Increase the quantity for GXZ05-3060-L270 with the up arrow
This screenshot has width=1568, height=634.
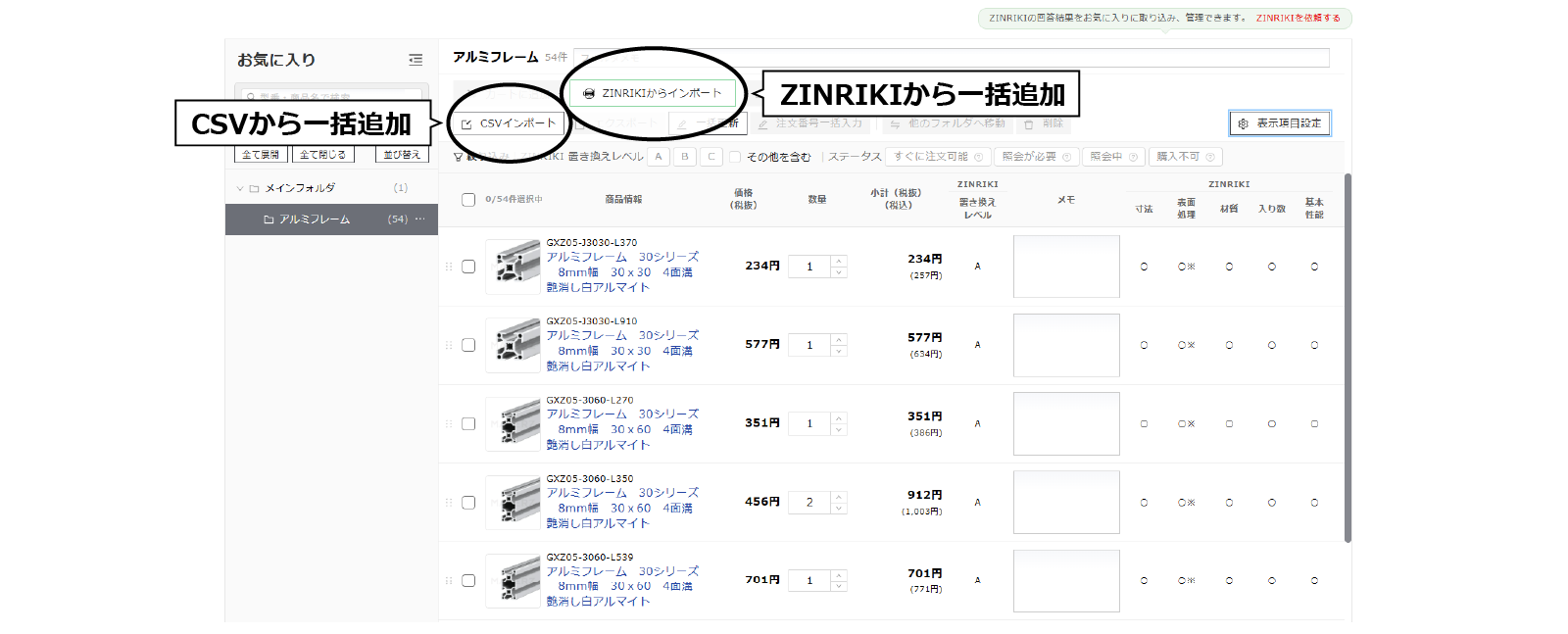coord(839,417)
